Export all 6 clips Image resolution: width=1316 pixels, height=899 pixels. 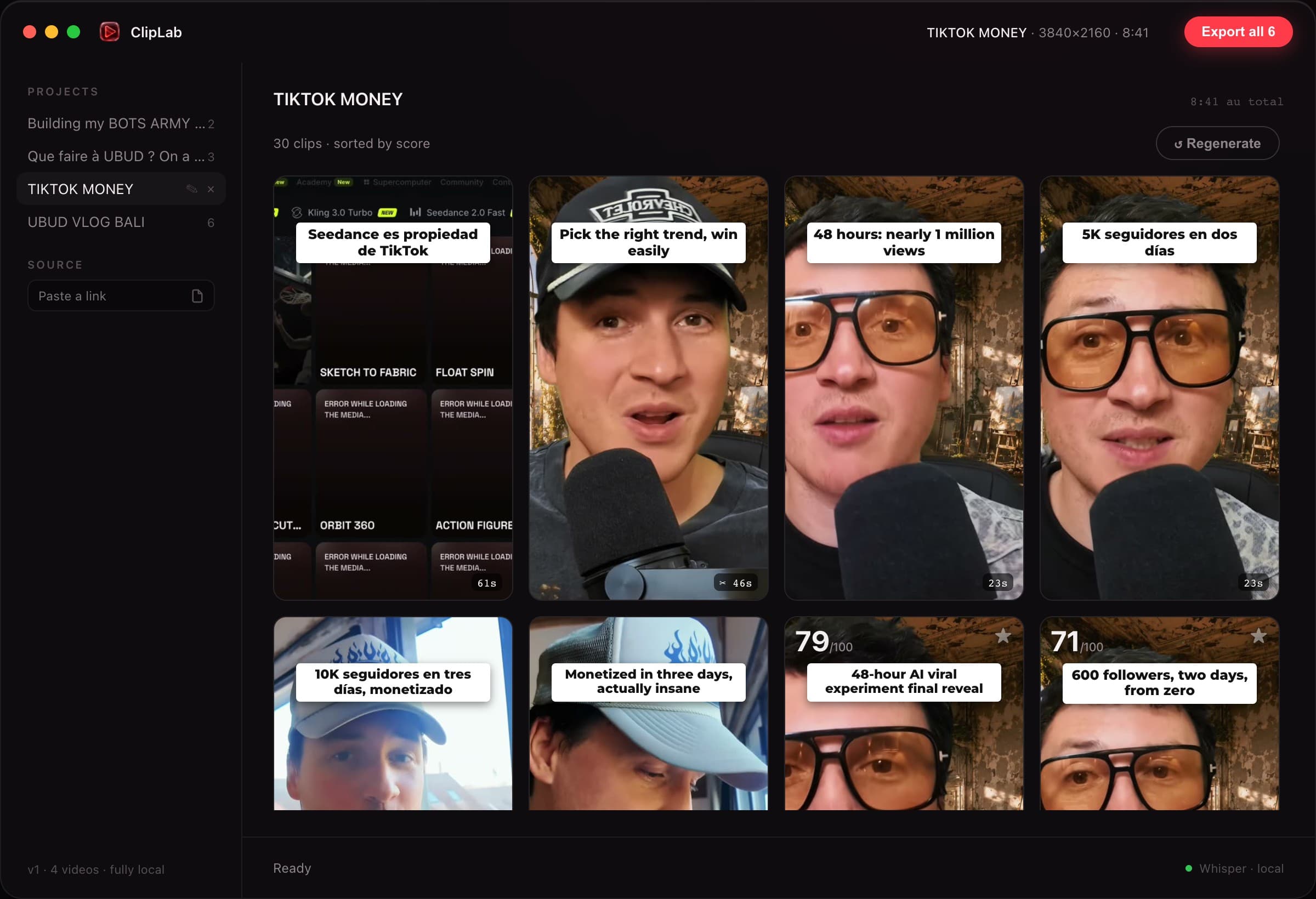tap(1238, 32)
